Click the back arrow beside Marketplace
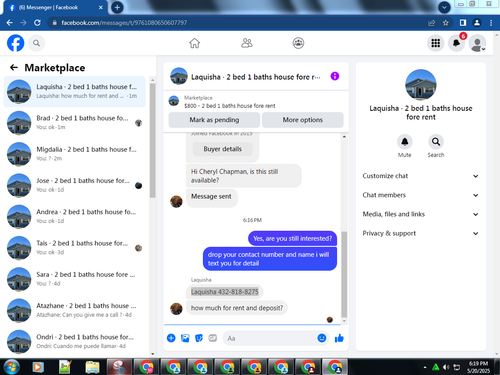500x375 pixels. (14, 68)
